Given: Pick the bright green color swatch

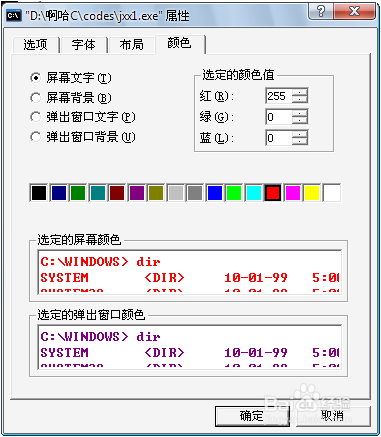Looking at the screenshot, I should click(234, 193).
